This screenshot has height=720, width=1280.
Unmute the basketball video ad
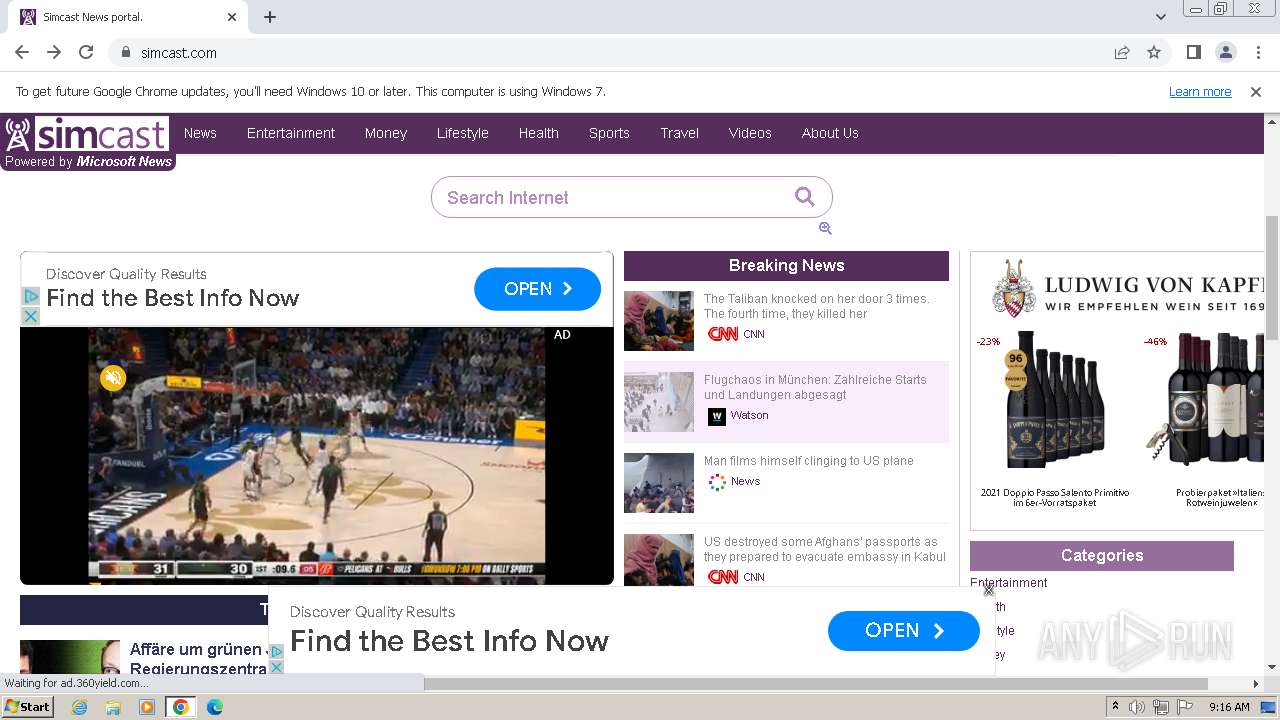click(x=113, y=377)
